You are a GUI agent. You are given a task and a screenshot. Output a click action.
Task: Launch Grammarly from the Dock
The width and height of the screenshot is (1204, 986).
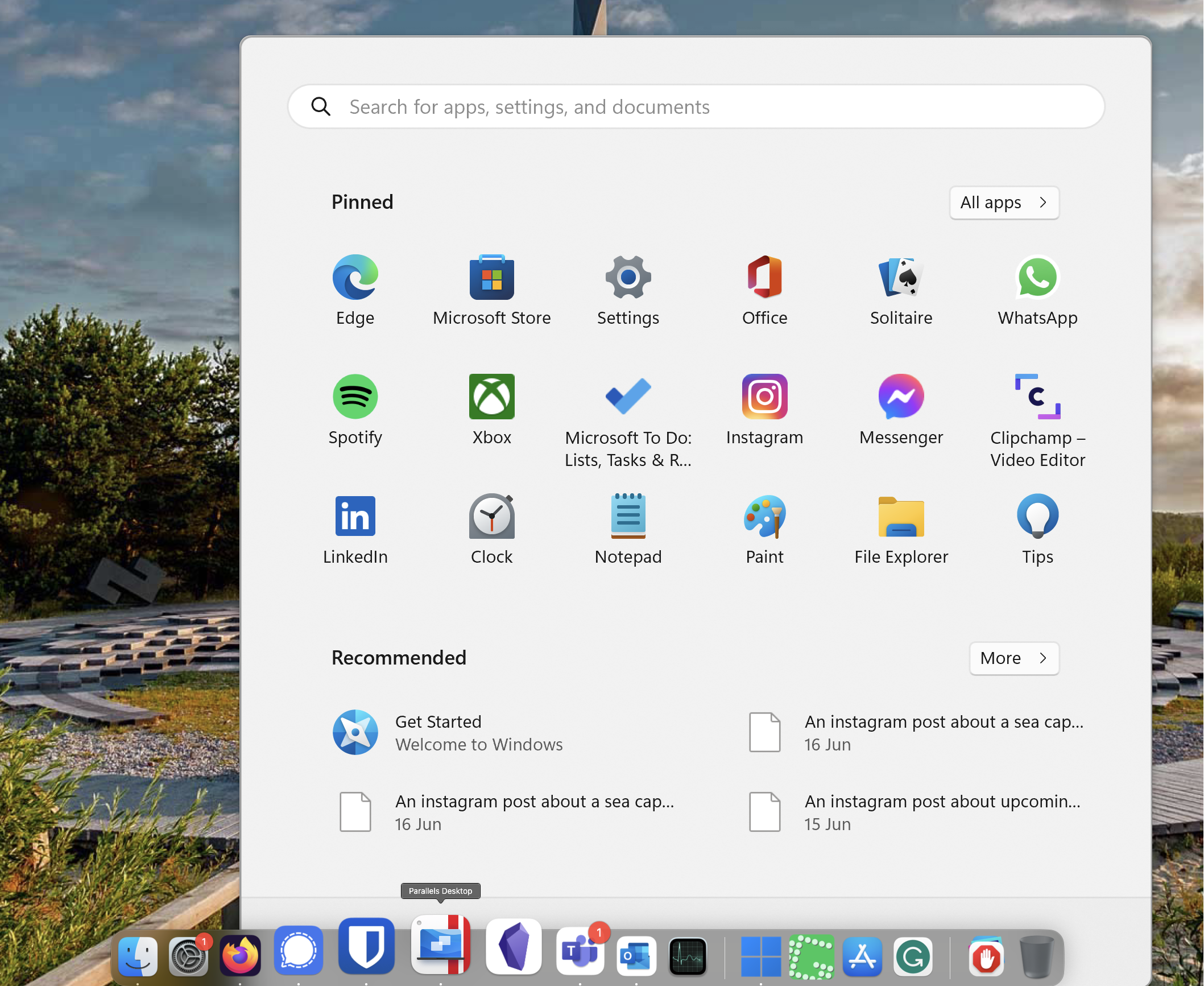click(912, 956)
